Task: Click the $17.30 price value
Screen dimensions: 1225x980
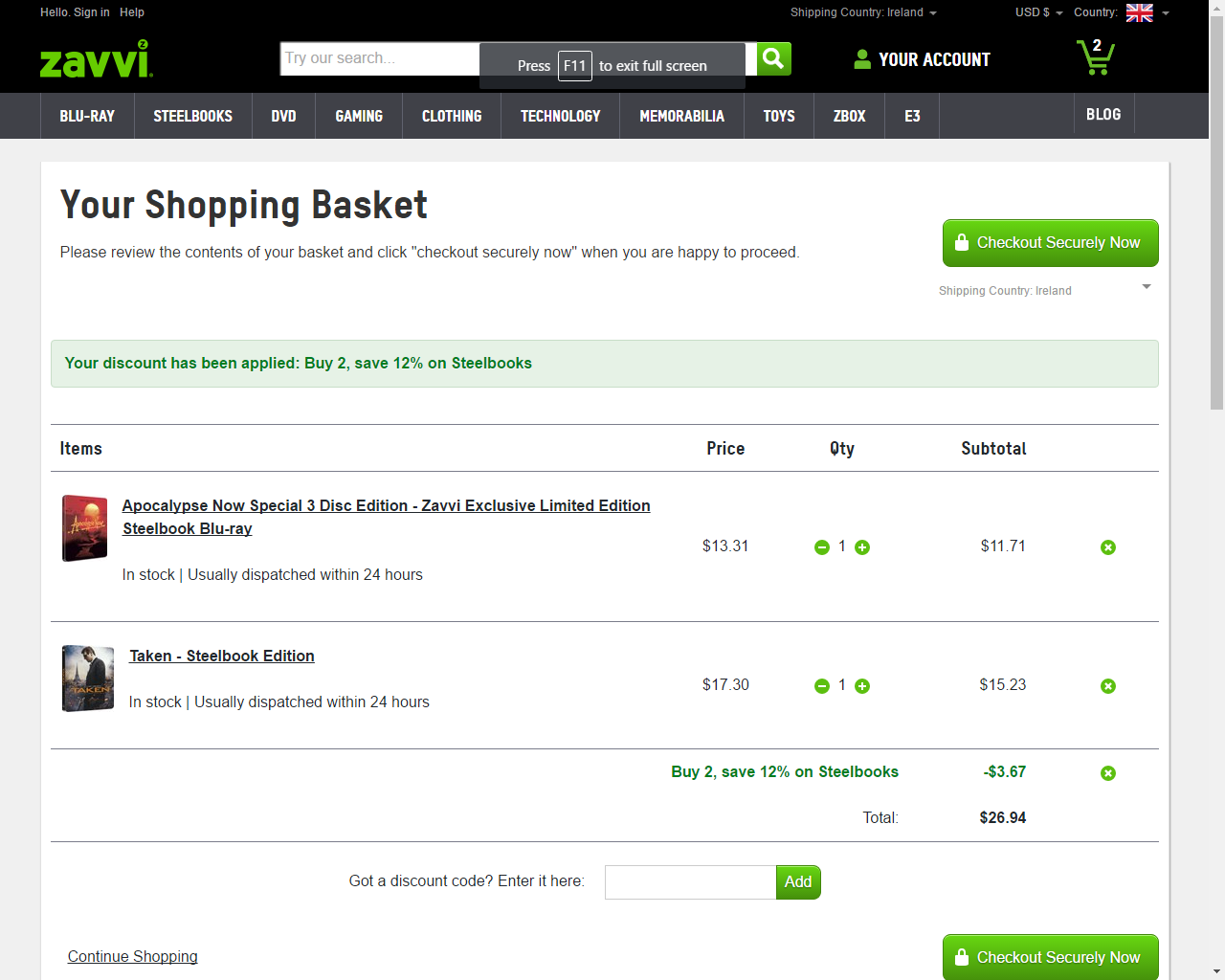Action: [725, 684]
